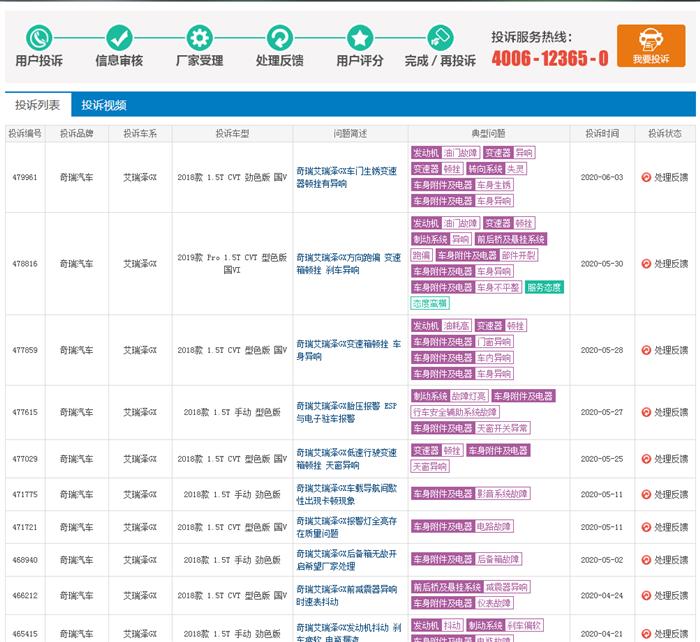Open complaint link 变速箱顿挫 车身异响
This screenshot has width=700, height=642.
(349, 350)
